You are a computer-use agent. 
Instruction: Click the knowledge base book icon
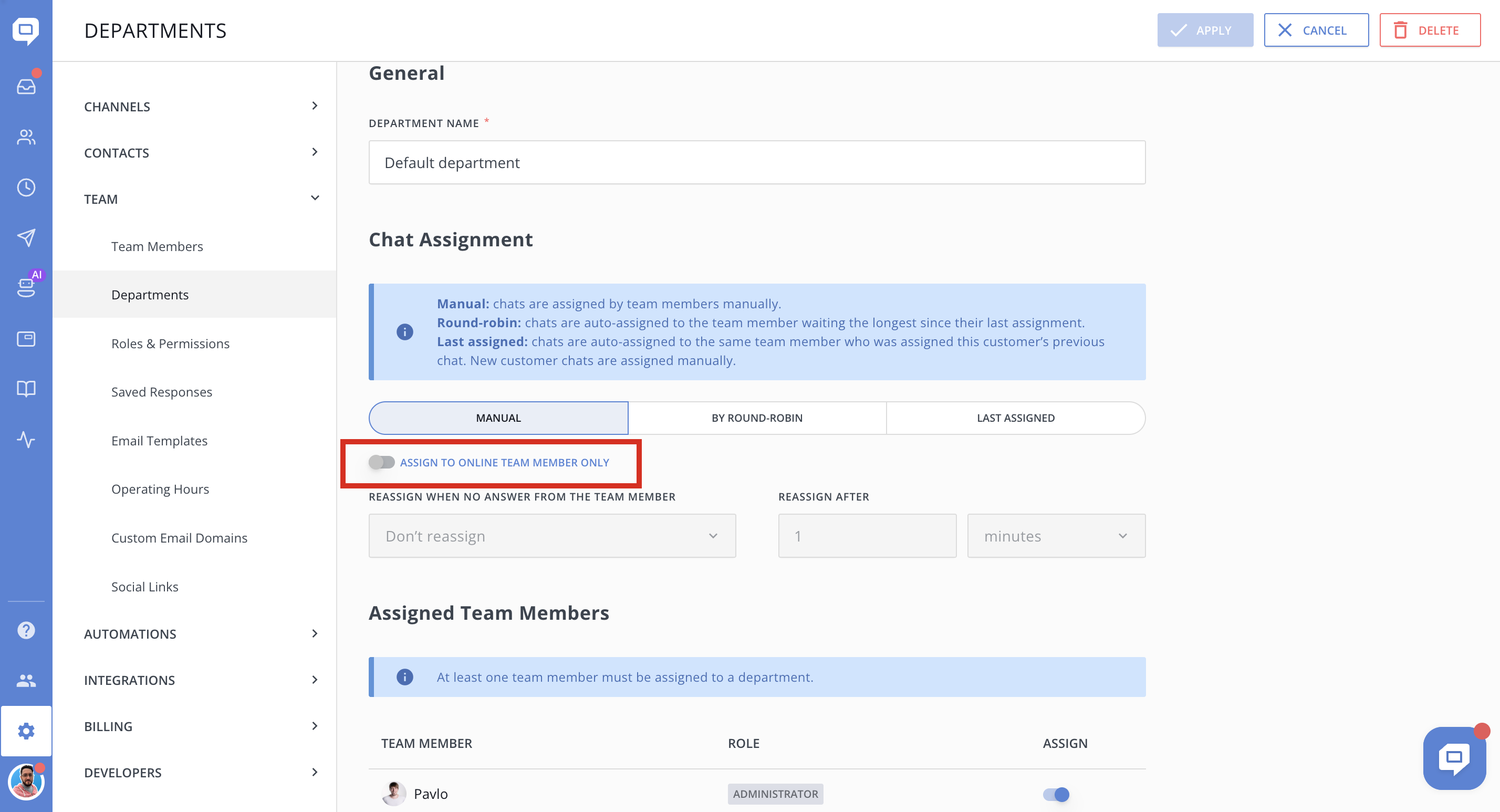[26, 389]
